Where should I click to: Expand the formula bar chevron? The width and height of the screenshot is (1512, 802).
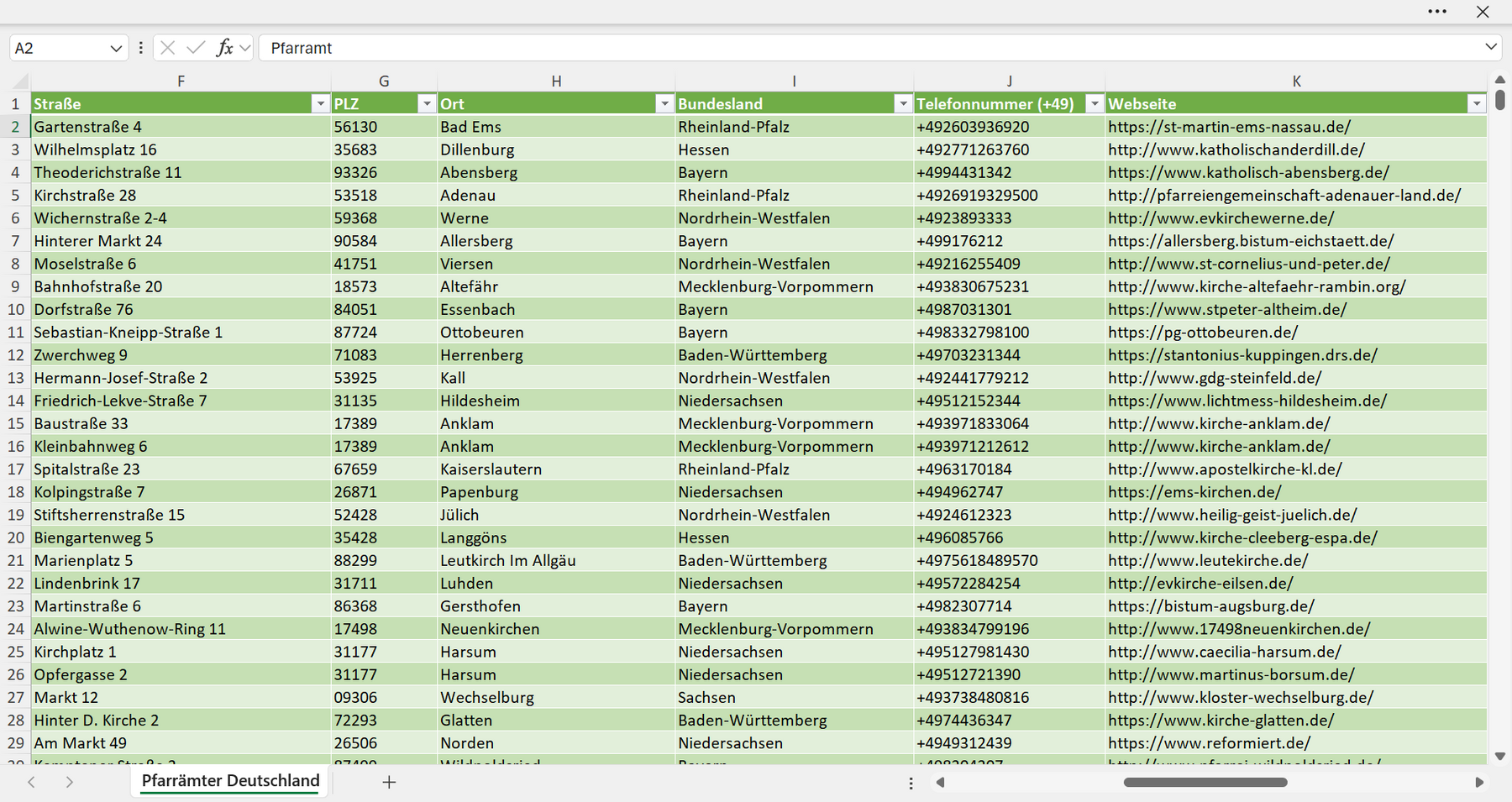[1491, 47]
